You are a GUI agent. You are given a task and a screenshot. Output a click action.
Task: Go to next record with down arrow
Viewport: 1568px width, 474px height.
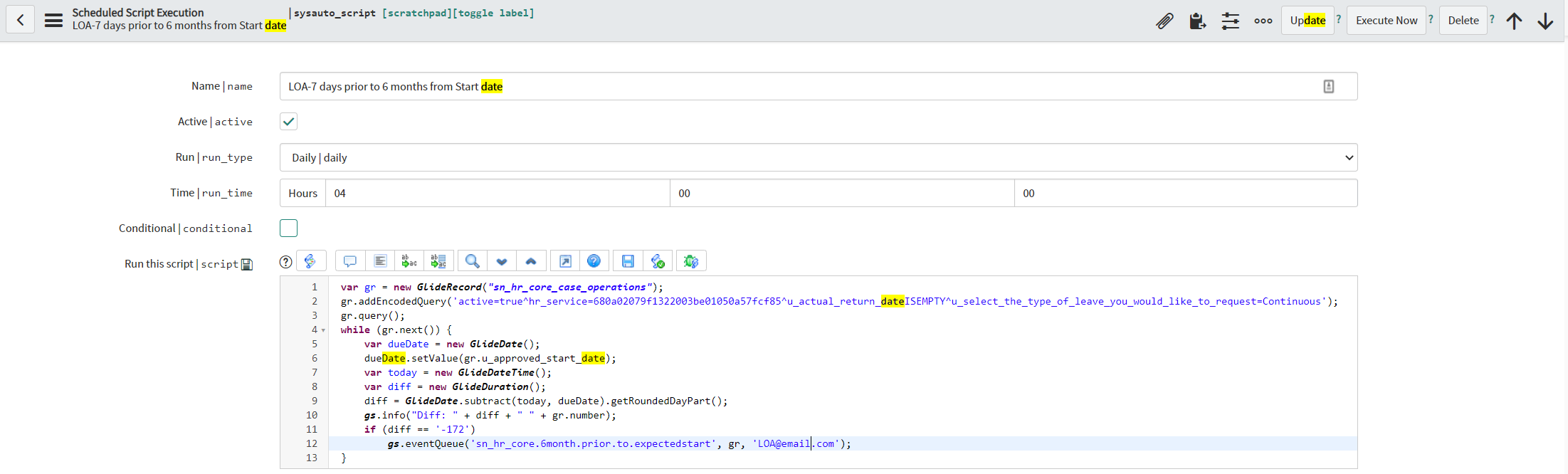coord(1545,21)
